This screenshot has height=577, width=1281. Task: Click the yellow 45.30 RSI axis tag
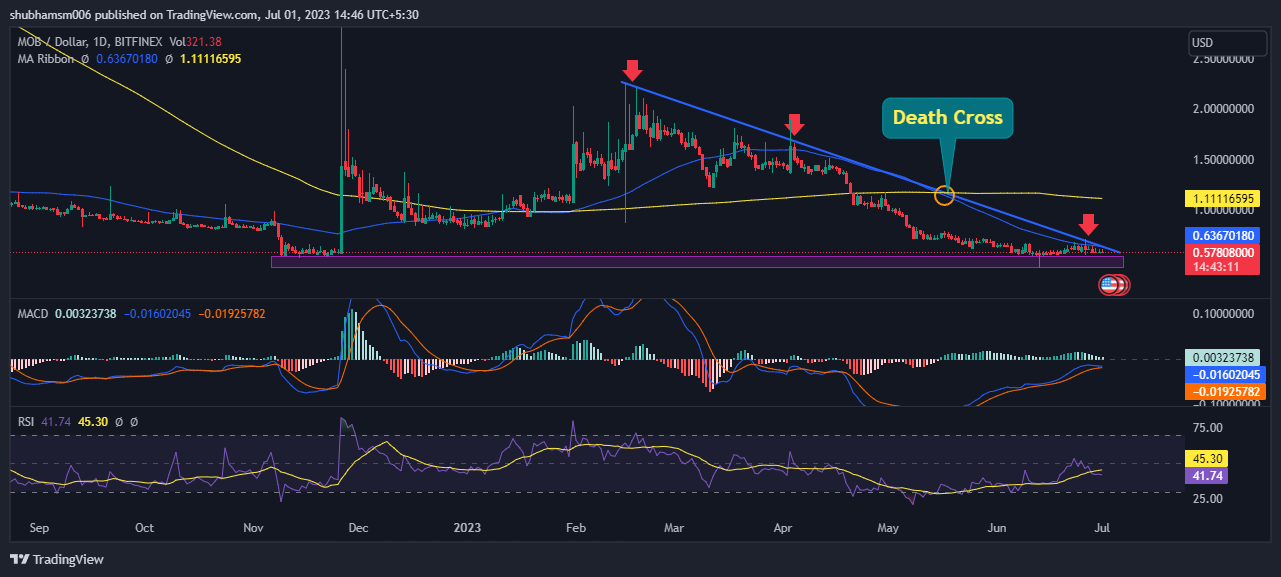click(1206, 459)
